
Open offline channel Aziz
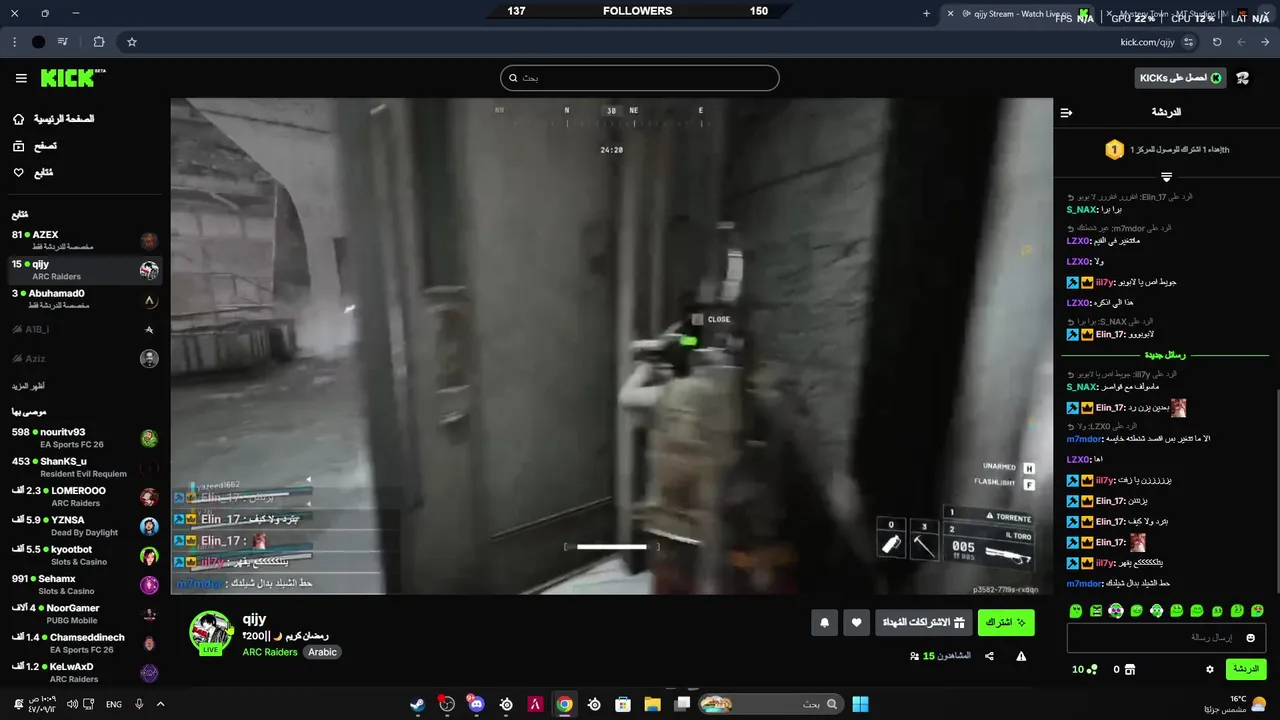point(85,358)
